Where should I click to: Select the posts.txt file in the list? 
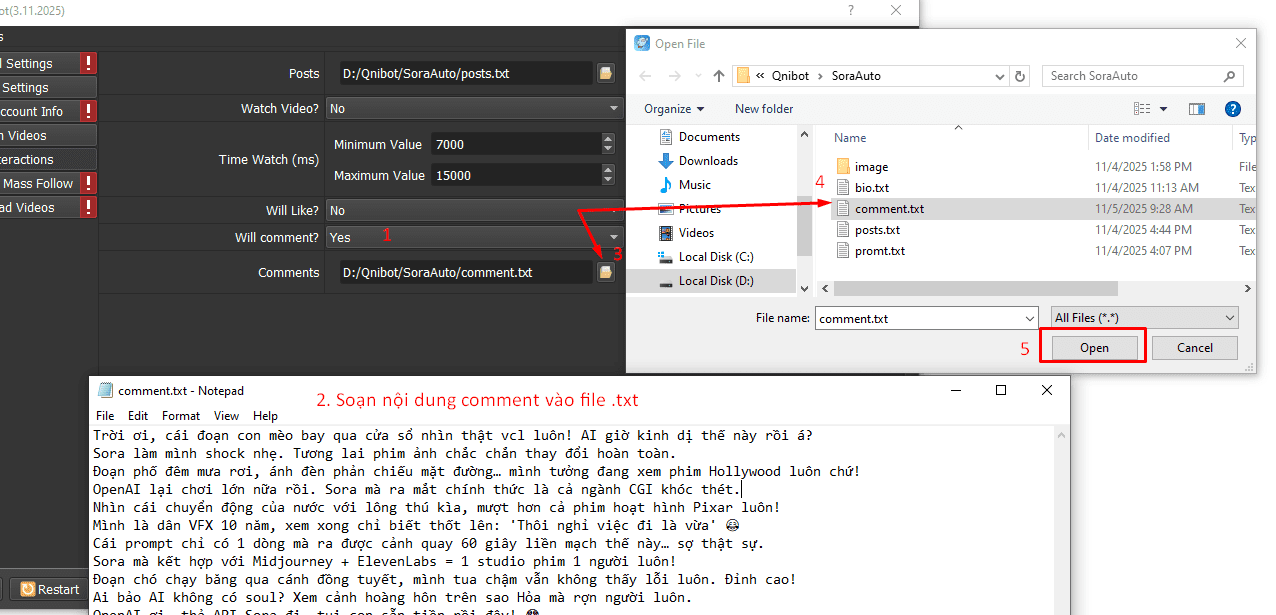click(879, 230)
